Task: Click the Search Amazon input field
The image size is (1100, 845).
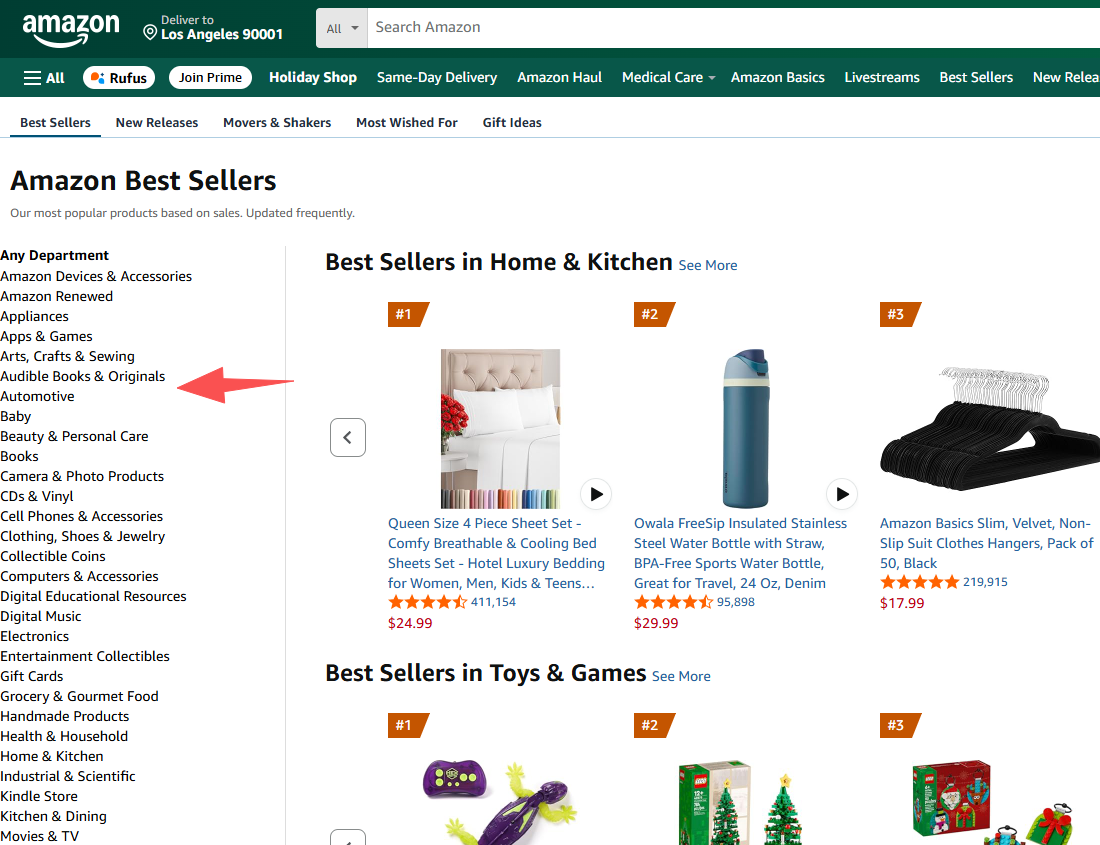Action: tap(730, 28)
